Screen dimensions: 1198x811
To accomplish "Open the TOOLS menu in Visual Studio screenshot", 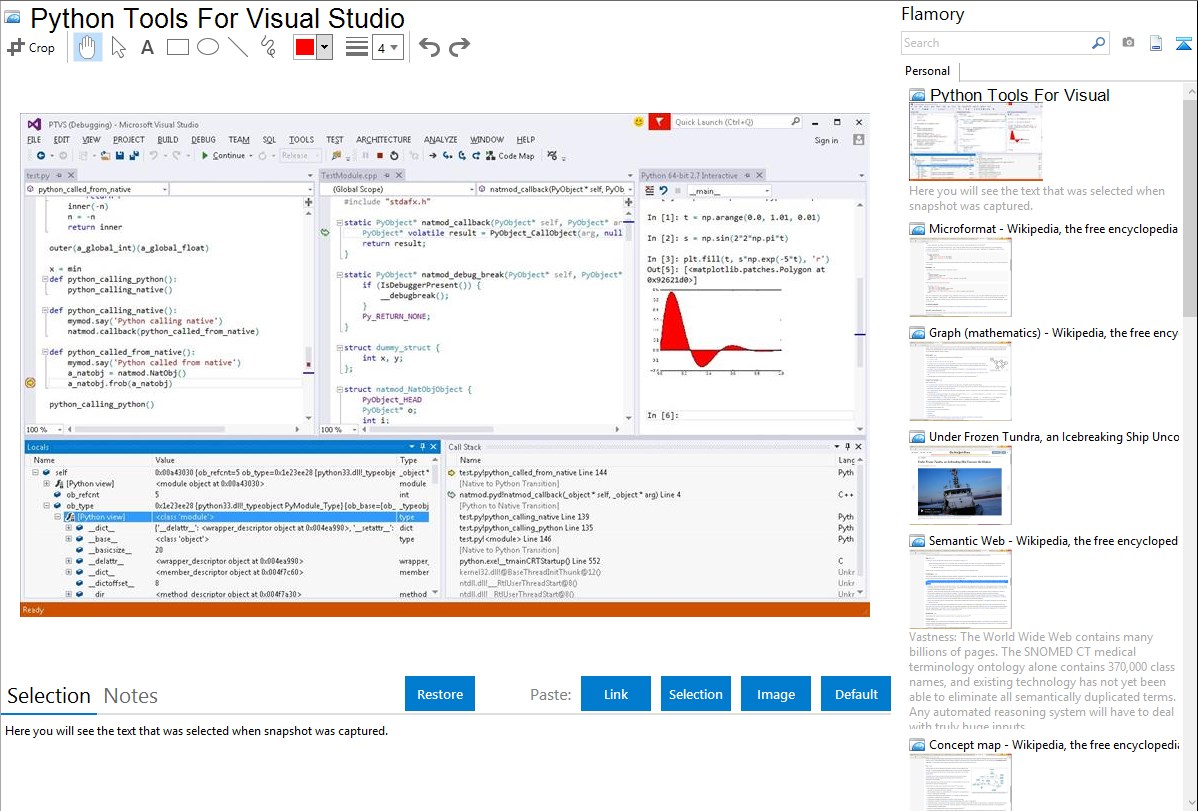I will (301, 140).
